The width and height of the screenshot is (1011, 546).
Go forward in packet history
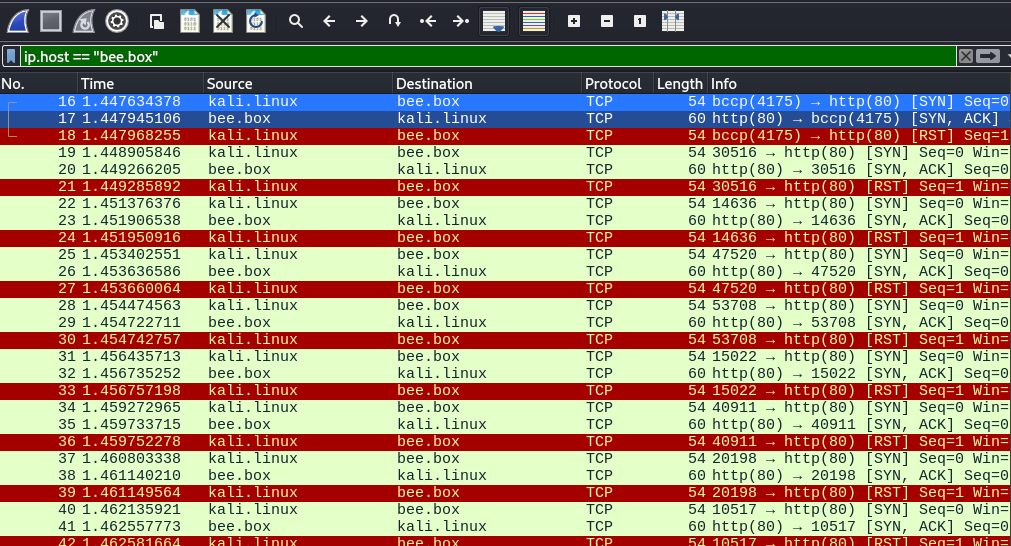(x=362, y=21)
